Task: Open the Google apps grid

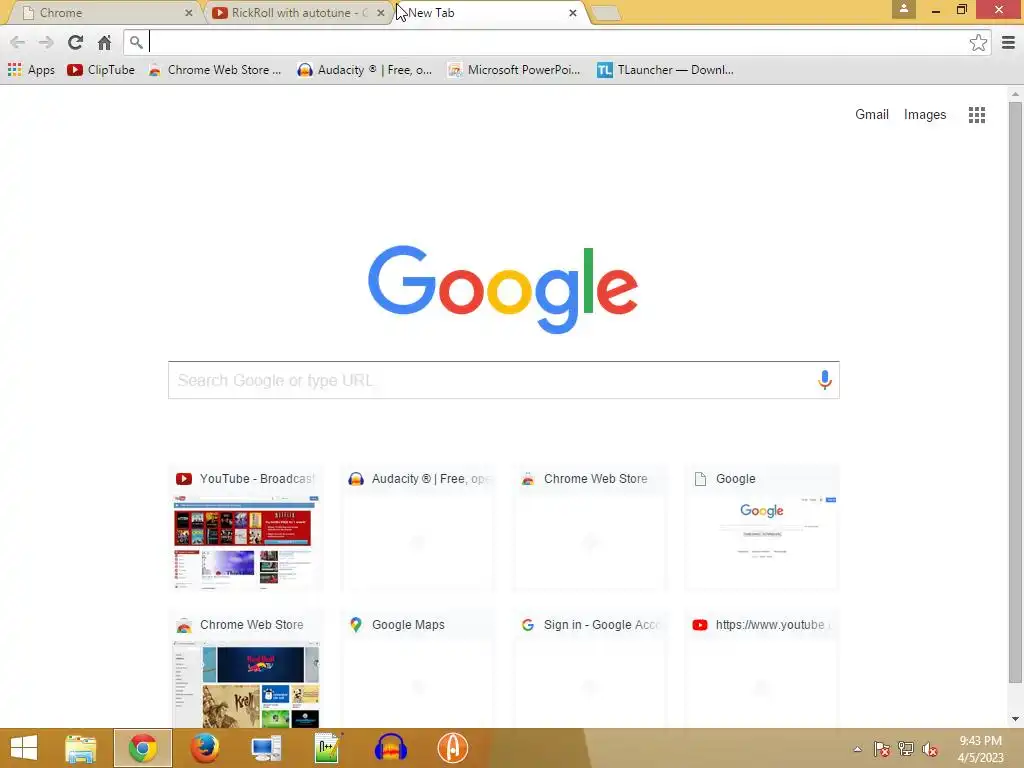Action: tap(976, 115)
